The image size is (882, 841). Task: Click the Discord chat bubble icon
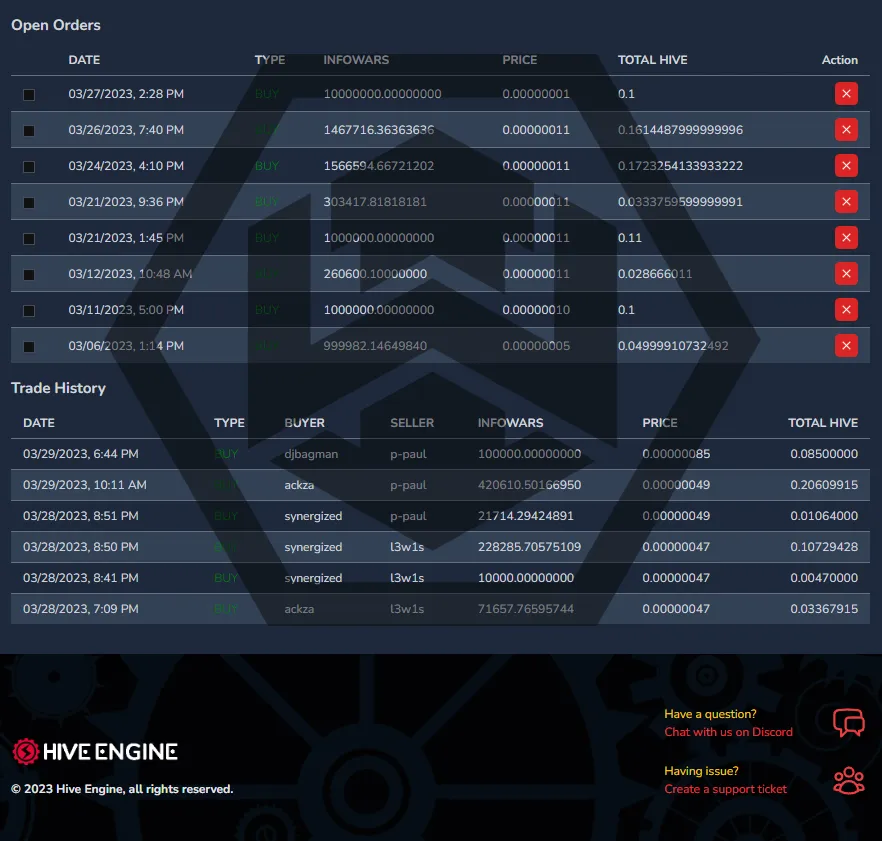coord(848,723)
